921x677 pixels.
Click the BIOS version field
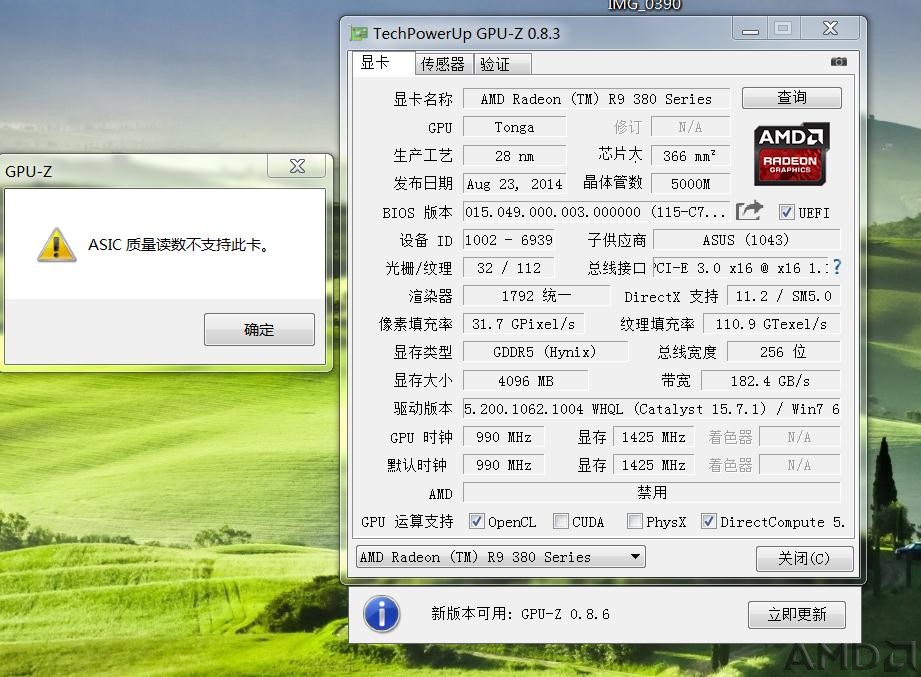[596, 212]
